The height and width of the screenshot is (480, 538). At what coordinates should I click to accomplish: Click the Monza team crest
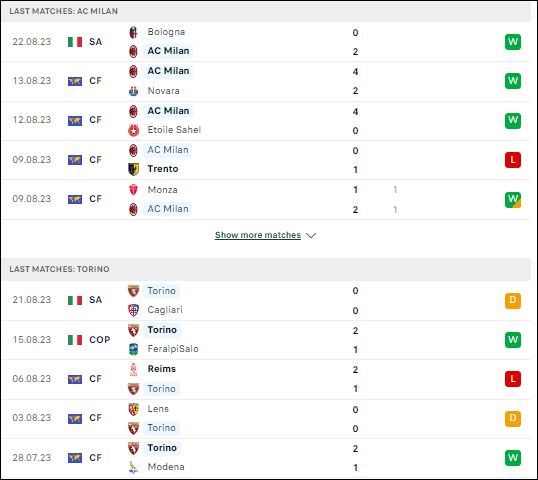[133, 190]
